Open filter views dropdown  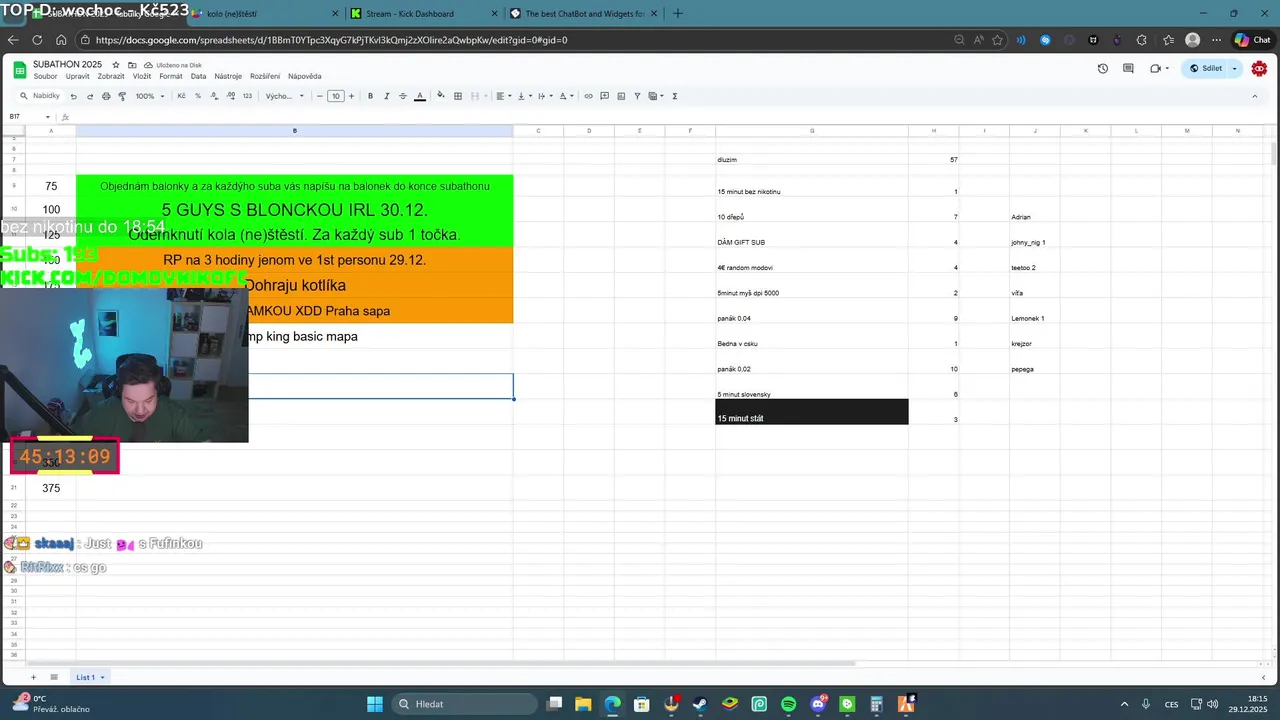pyautogui.click(x=656, y=96)
